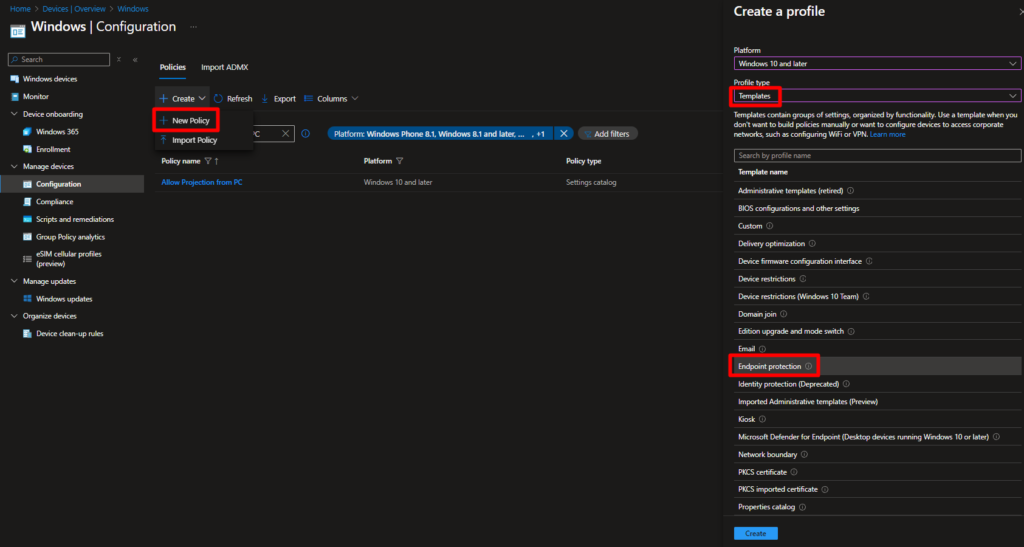Image resolution: width=1024 pixels, height=547 pixels.
Task: Follow the Learn more link
Action: (888, 134)
